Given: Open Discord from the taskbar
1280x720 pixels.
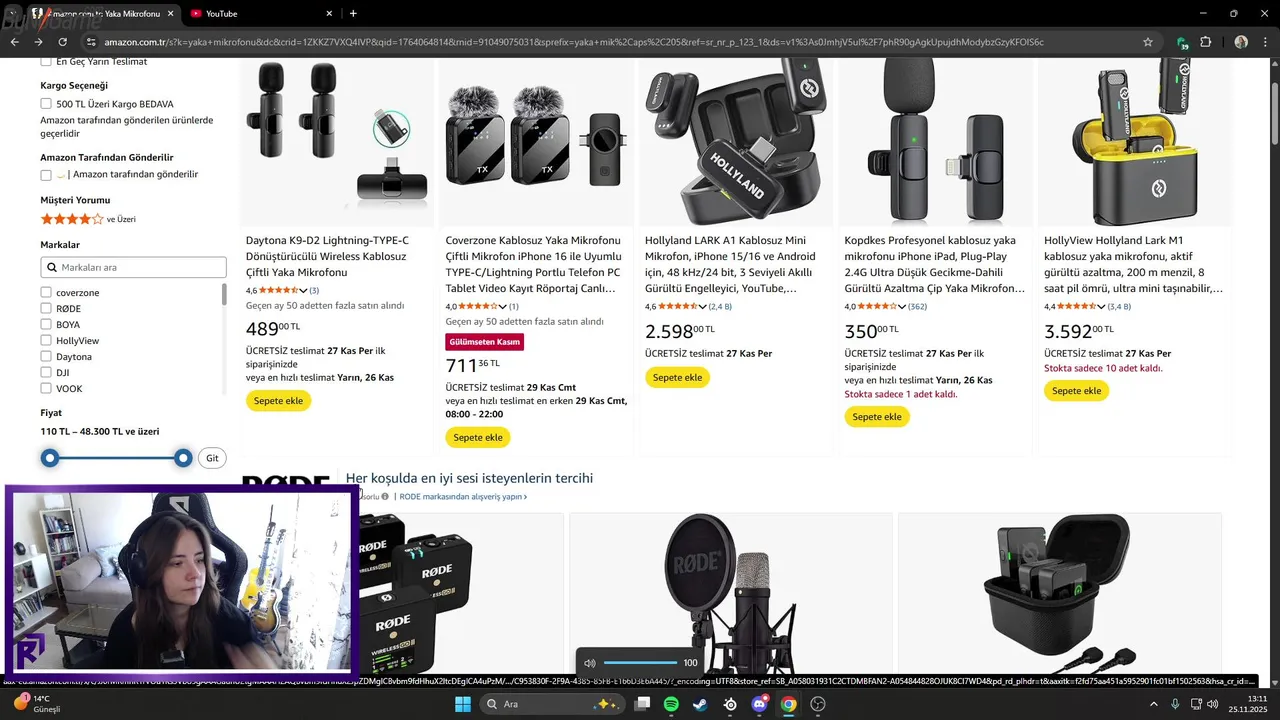Looking at the screenshot, I should 759,704.
